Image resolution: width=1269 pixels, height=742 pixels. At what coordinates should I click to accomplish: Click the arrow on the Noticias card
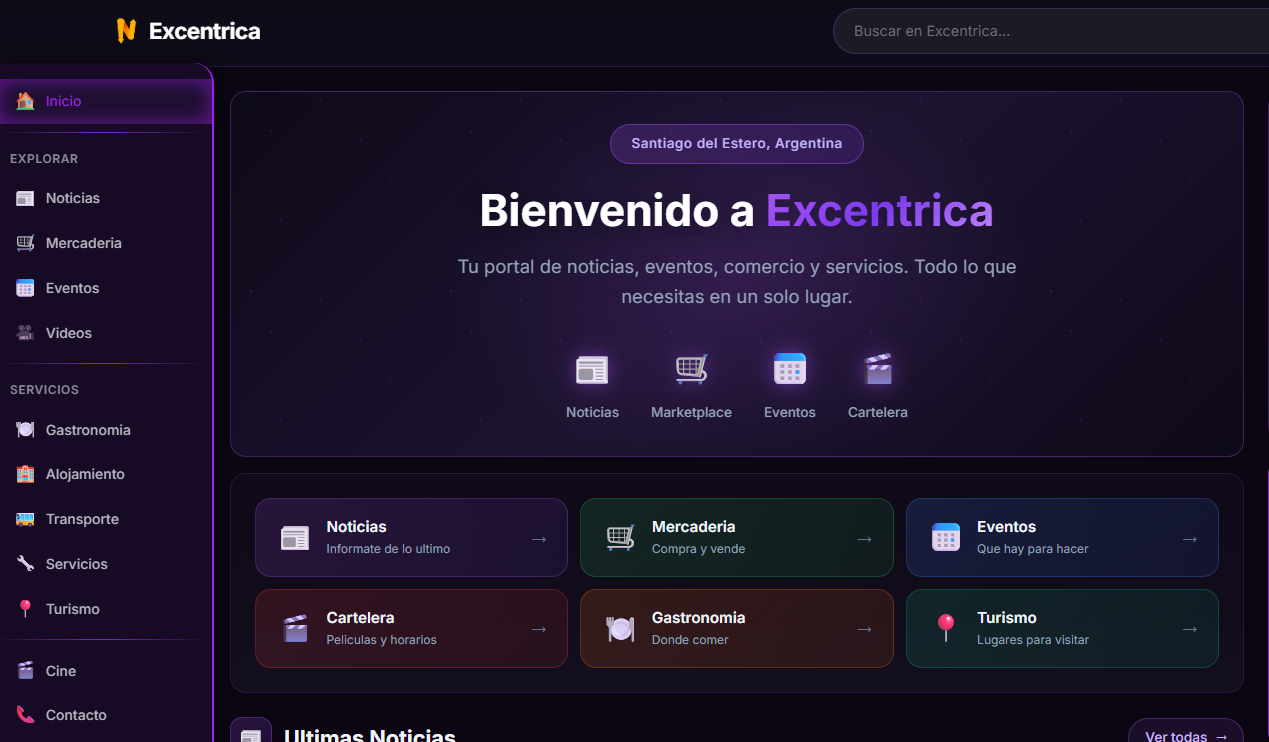pos(540,537)
